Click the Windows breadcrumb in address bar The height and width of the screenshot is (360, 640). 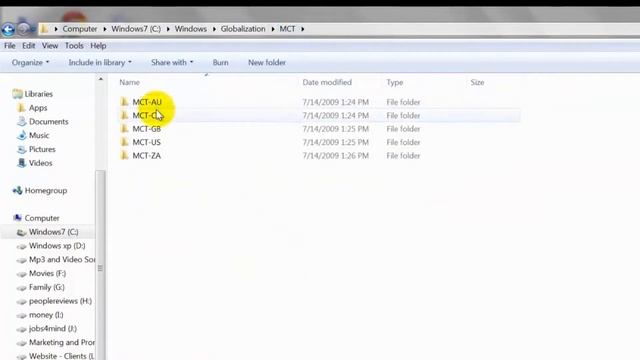click(x=191, y=29)
